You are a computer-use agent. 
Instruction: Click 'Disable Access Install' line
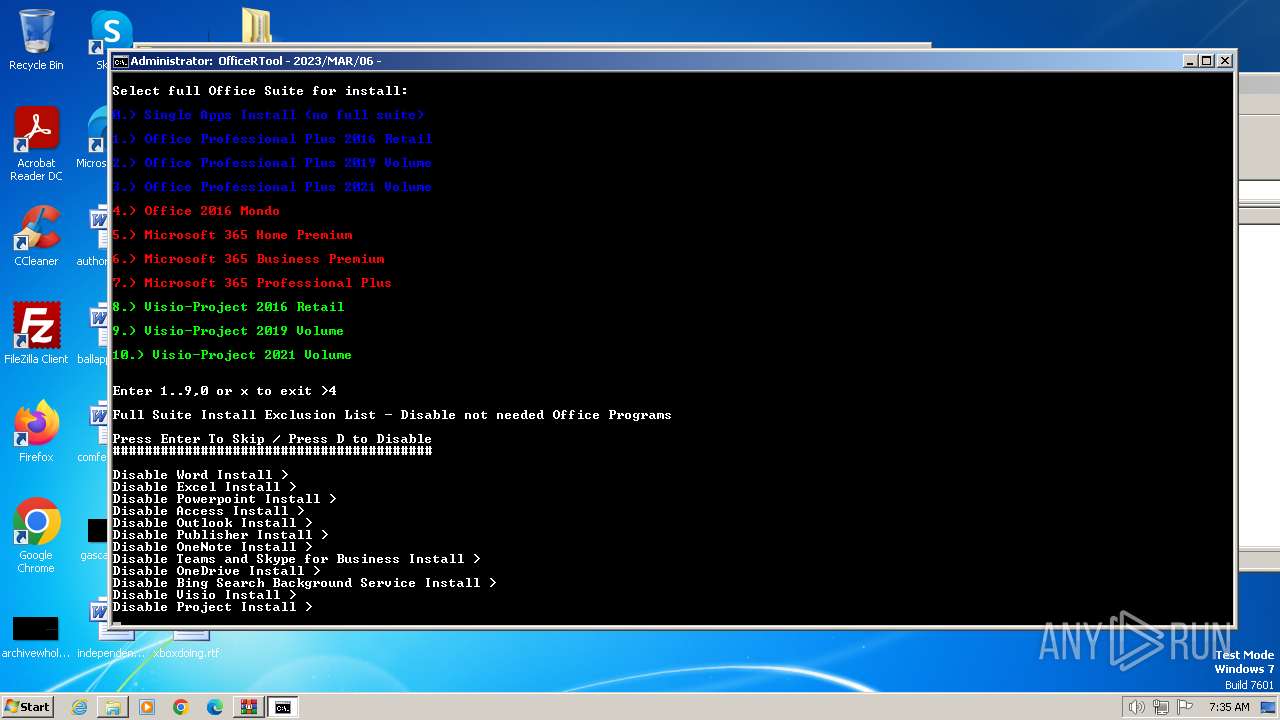pyautogui.click(x=208, y=511)
